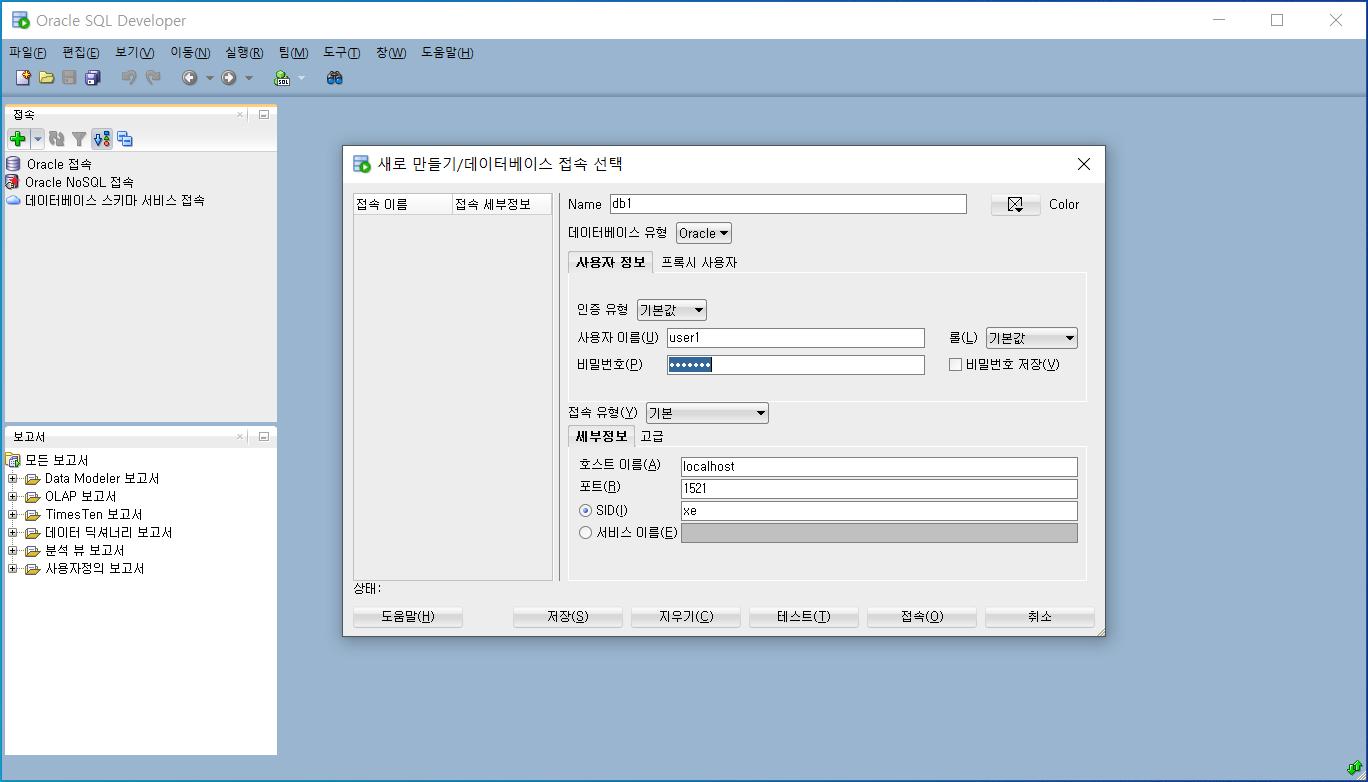
Task: Open the 롤 dropdown
Action: (x=1032, y=338)
